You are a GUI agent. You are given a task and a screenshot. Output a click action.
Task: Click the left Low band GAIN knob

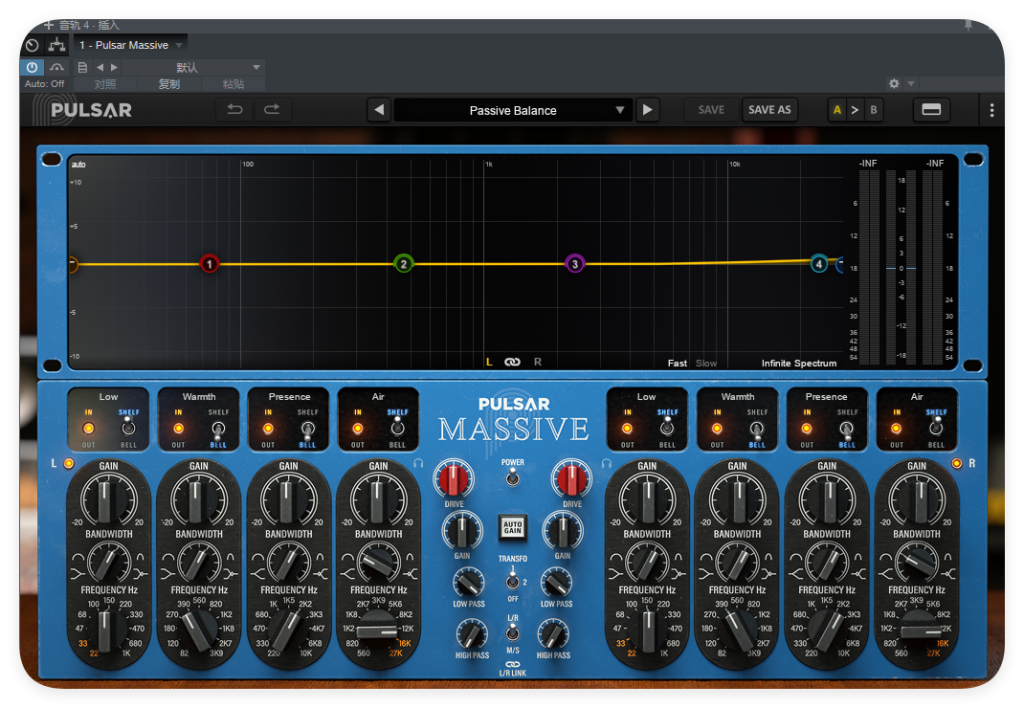[x=108, y=500]
